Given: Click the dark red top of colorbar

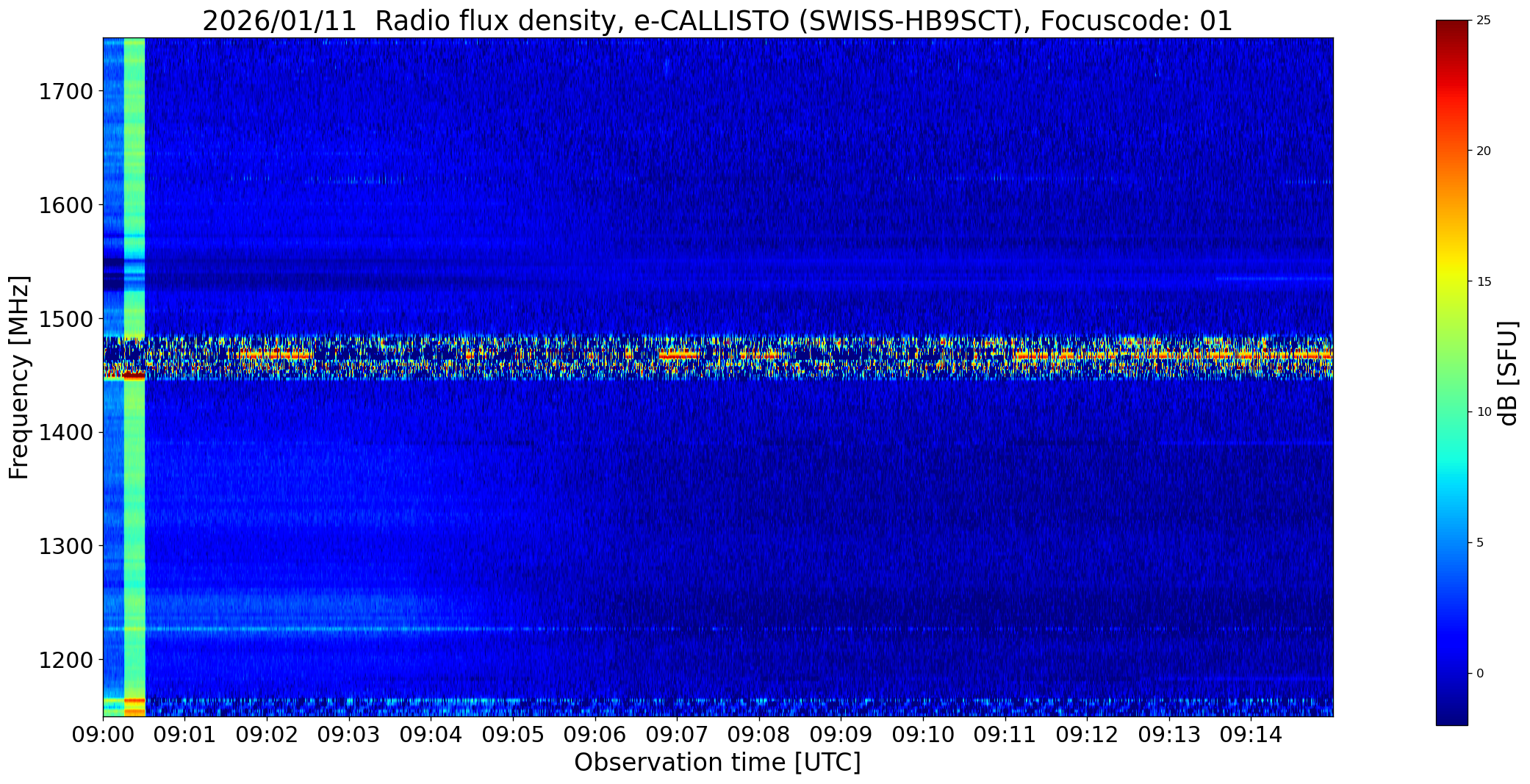Looking at the screenshot, I should tap(1451, 31).
